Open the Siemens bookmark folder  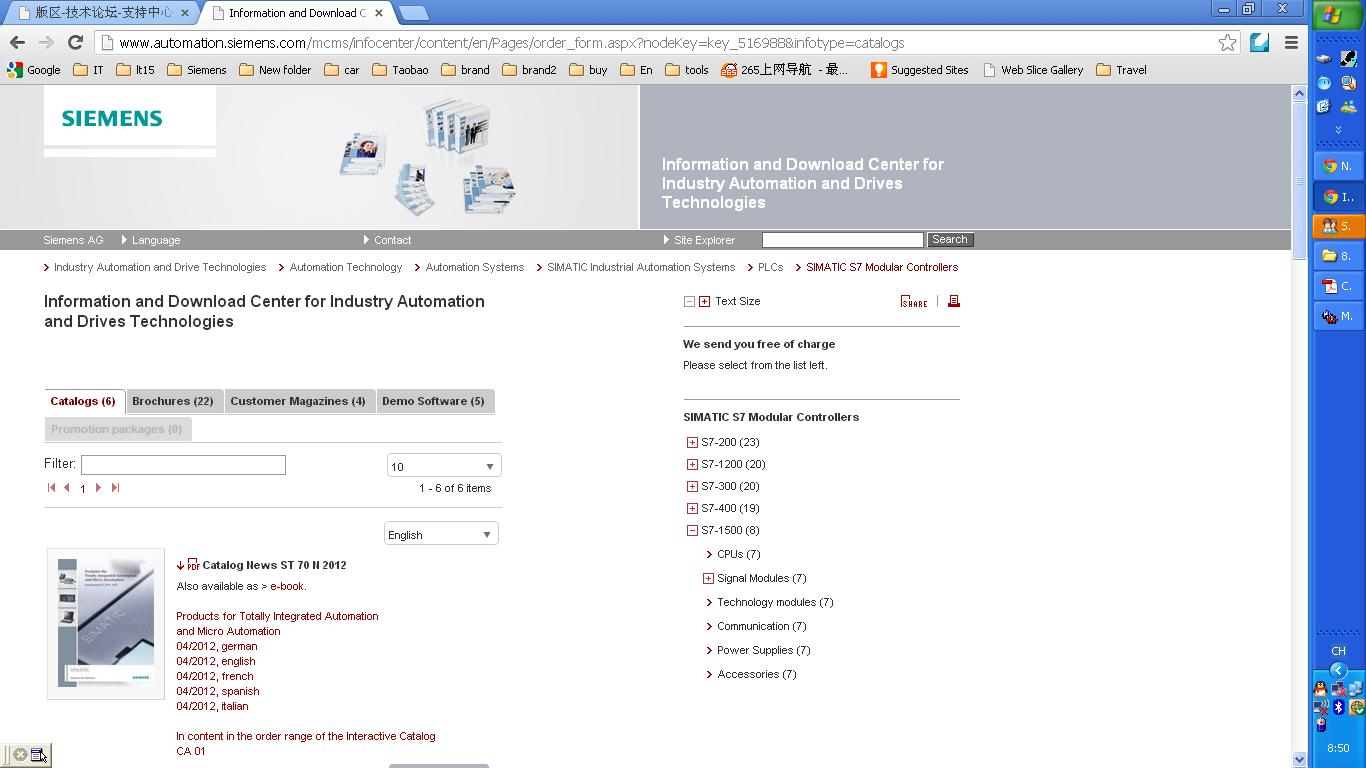pyautogui.click(x=197, y=70)
